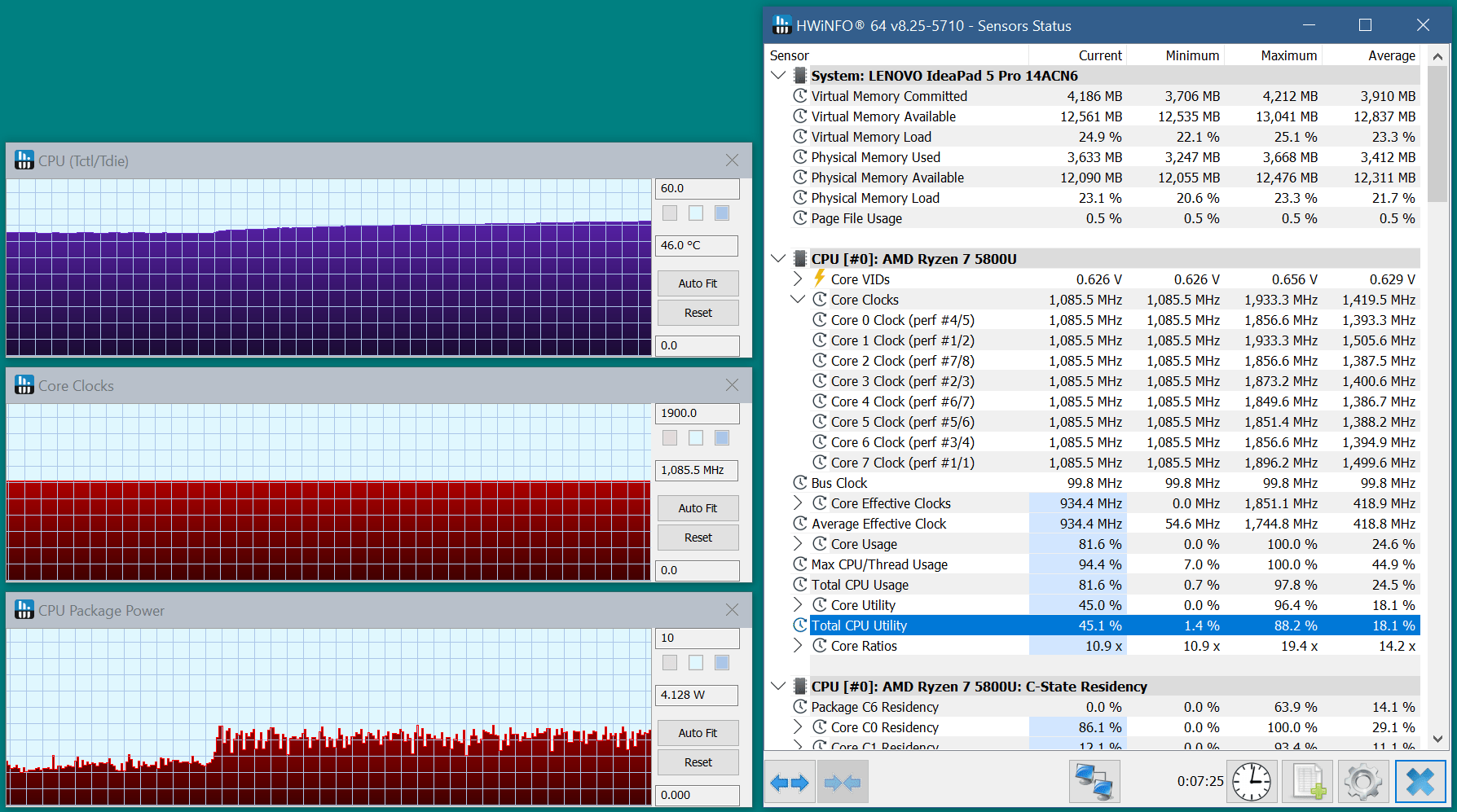Click the clock icon beside Page File Usage
This screenshot has height=812, width=1457.
[x=800, y=218]
